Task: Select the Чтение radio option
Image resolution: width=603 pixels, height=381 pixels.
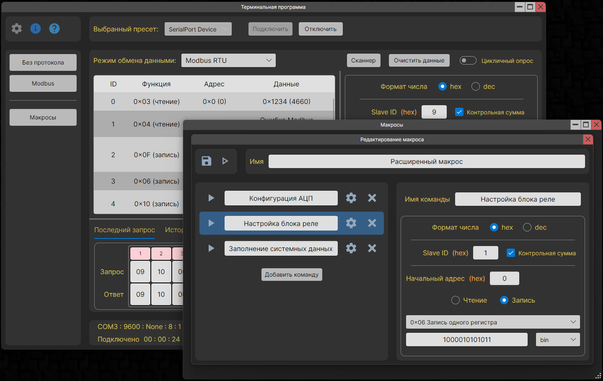Action: 455,300
